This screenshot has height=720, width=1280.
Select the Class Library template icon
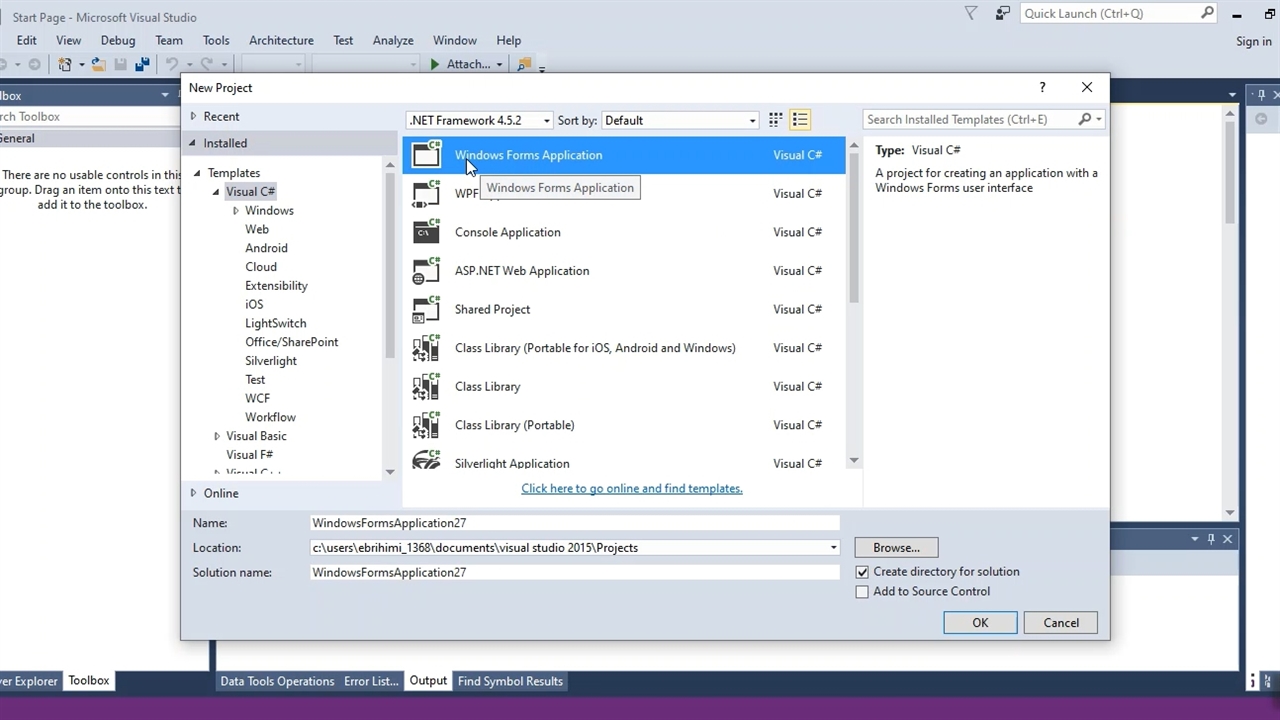[x=427, y=387]
